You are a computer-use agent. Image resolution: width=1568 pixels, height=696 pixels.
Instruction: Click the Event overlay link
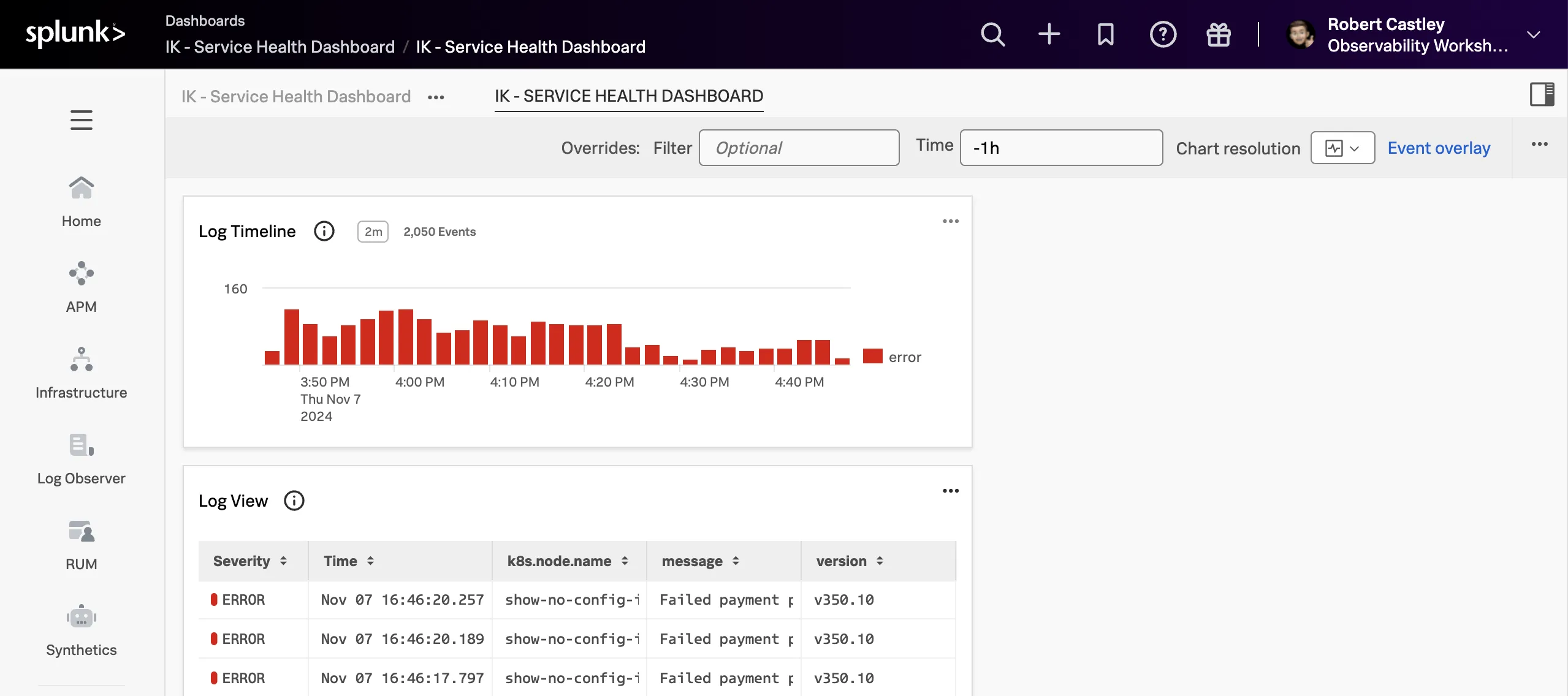tap(1439, 148)
